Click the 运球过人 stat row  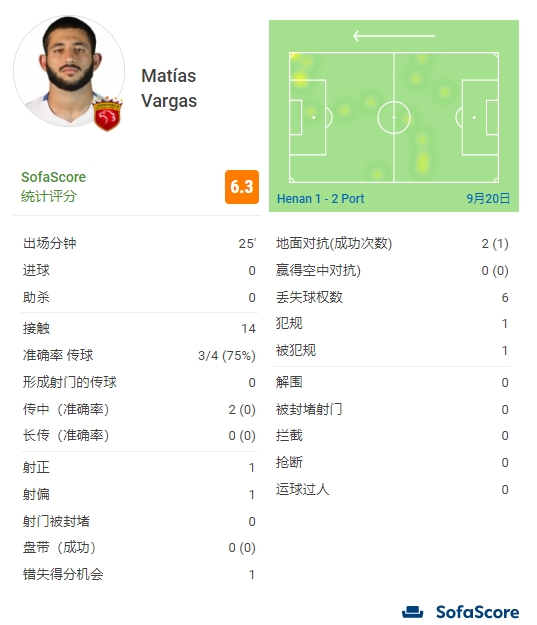pos(392,489)
